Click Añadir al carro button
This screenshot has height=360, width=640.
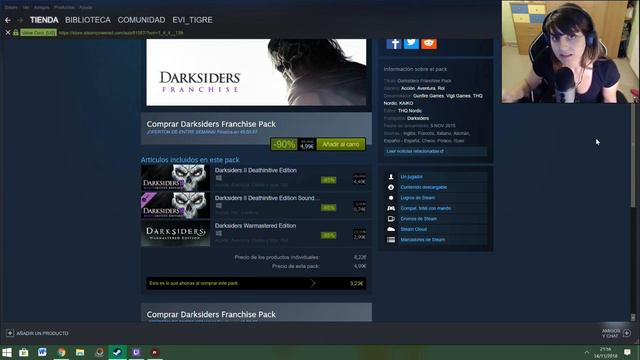[x=341, y=144]
